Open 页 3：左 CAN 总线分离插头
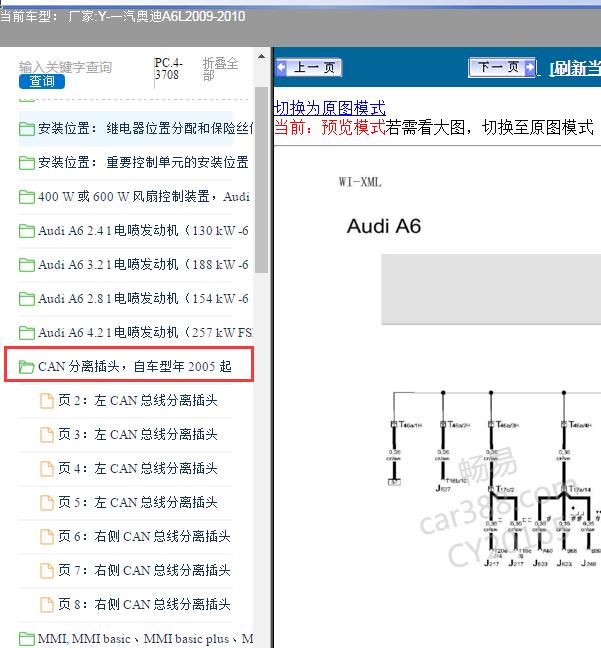The height and width of the screenshot is (648, 601). tap(138, 434)
